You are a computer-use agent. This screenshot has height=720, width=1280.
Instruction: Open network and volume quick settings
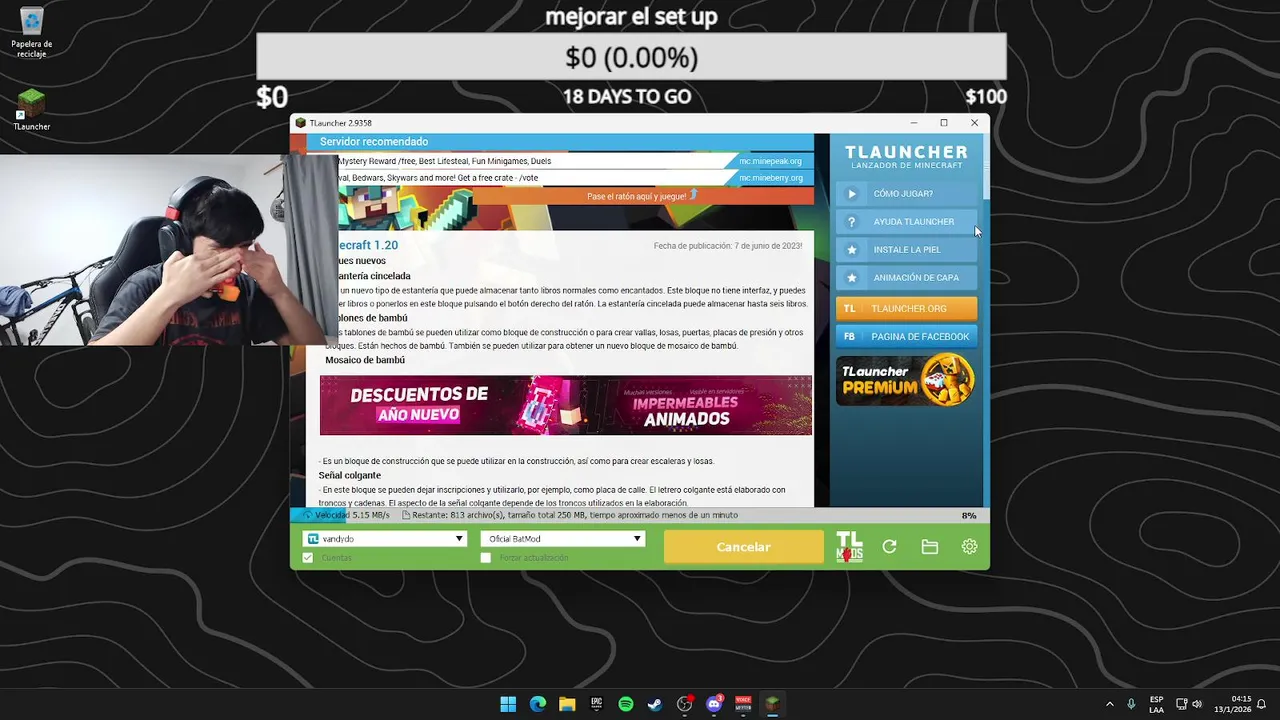(1189, 704)
